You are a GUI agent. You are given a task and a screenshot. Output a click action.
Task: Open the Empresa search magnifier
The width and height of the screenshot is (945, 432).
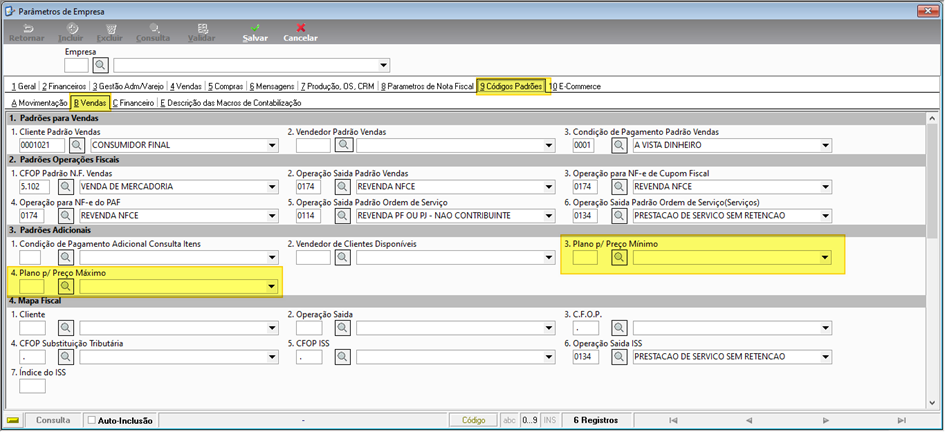[101, 64]
